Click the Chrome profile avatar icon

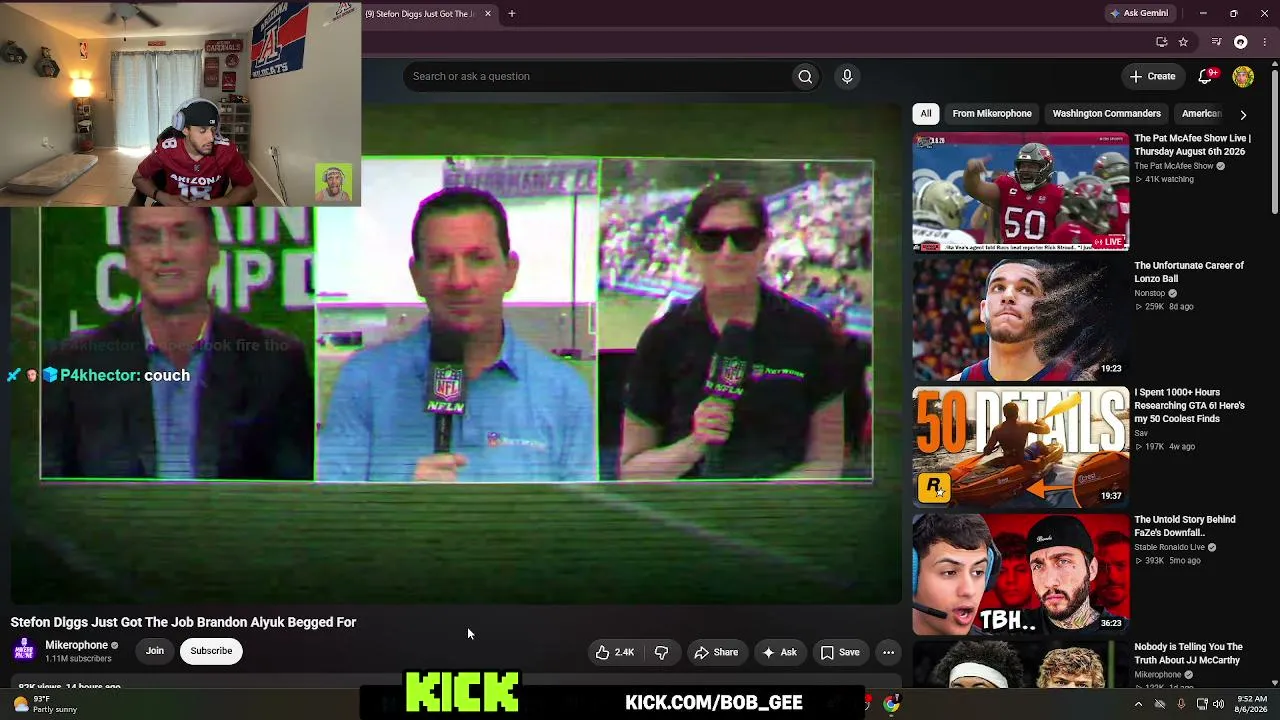click(1241, 42)
